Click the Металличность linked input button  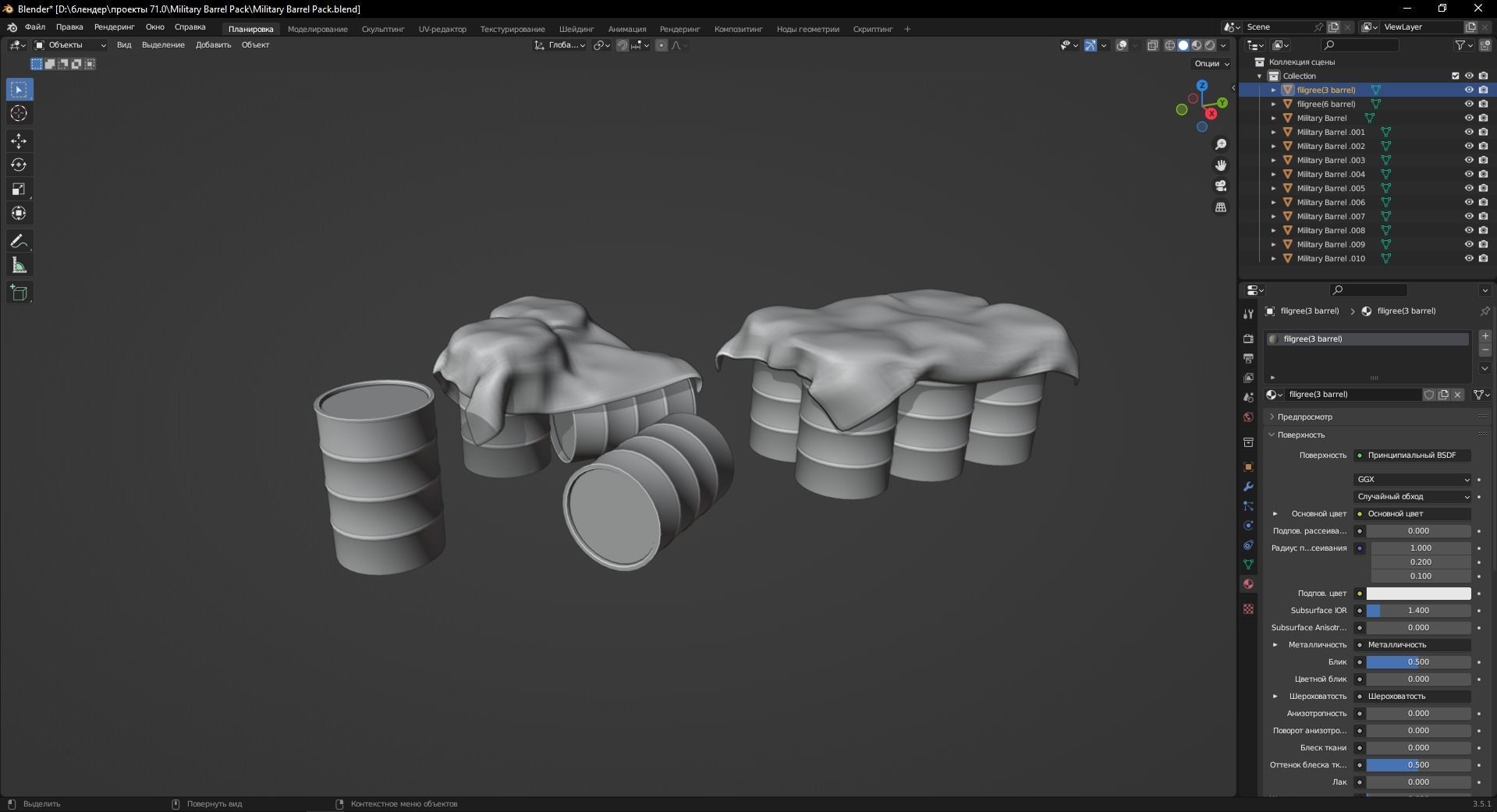coord(1412,645)
